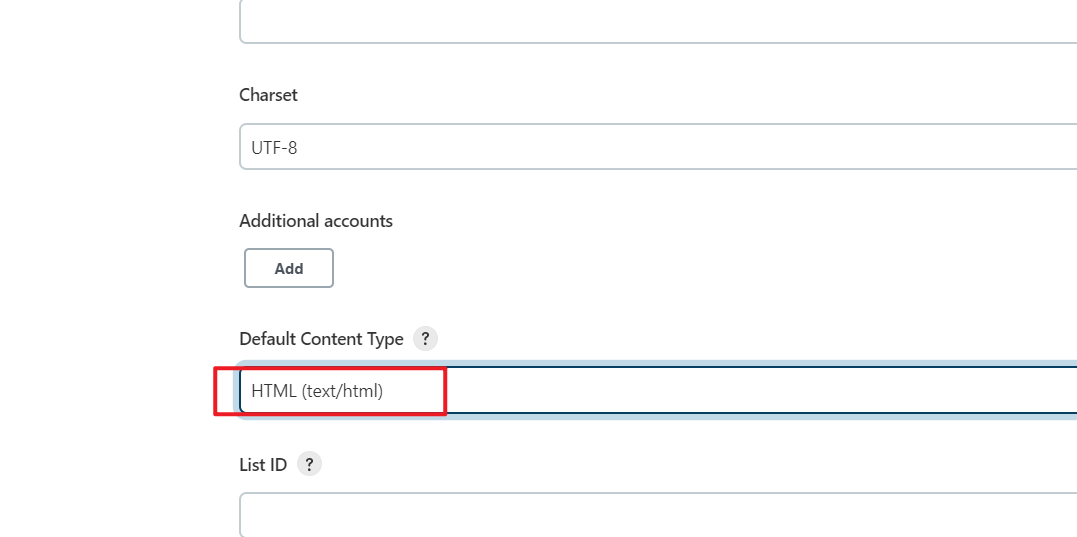This screenshot has height=537, width=1077.
Task: Open help for Default Content Type
Action: [425, 339]
